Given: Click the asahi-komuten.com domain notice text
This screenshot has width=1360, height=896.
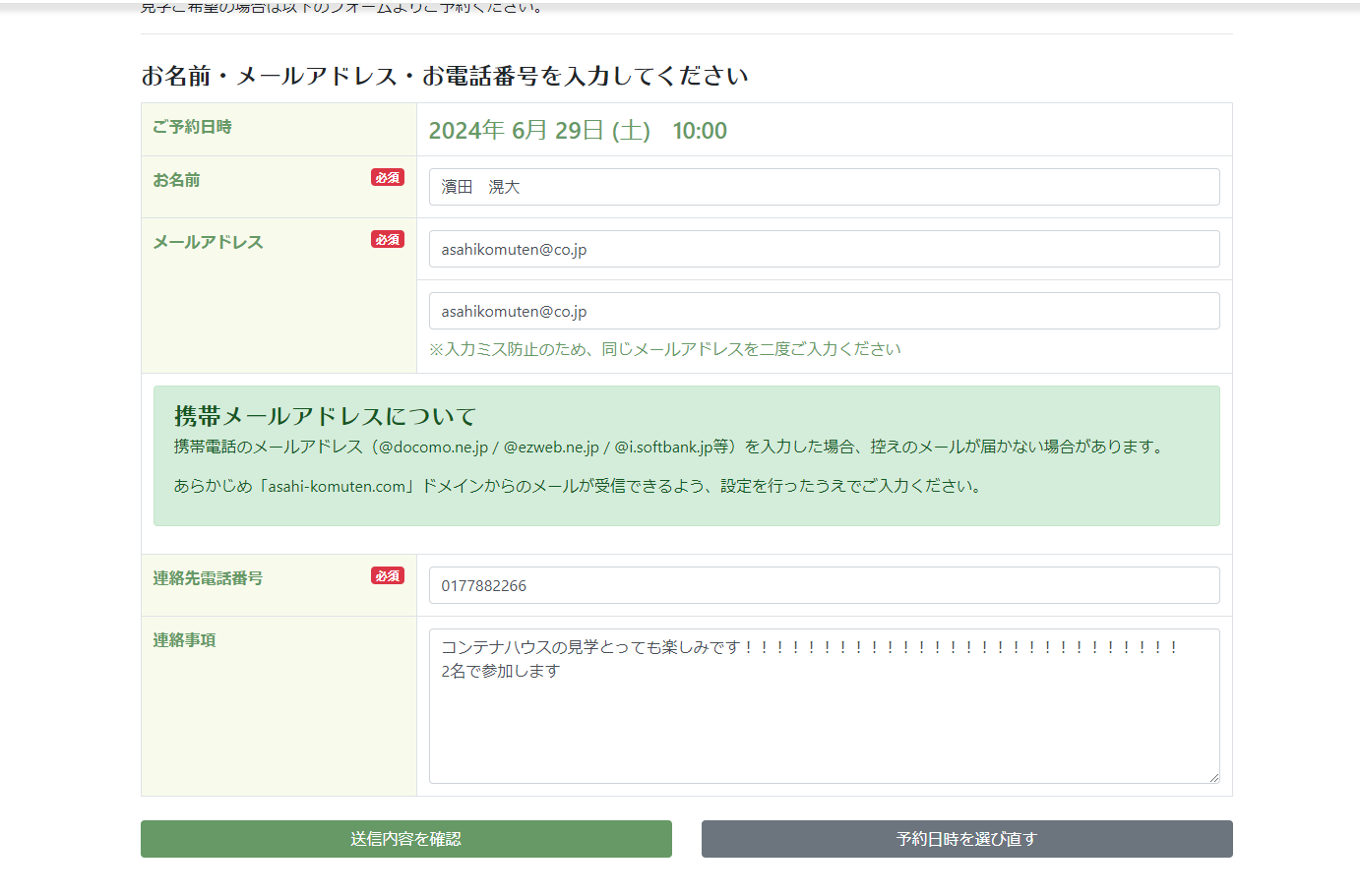Looking at the screenshot, I should tap(577, 486).
